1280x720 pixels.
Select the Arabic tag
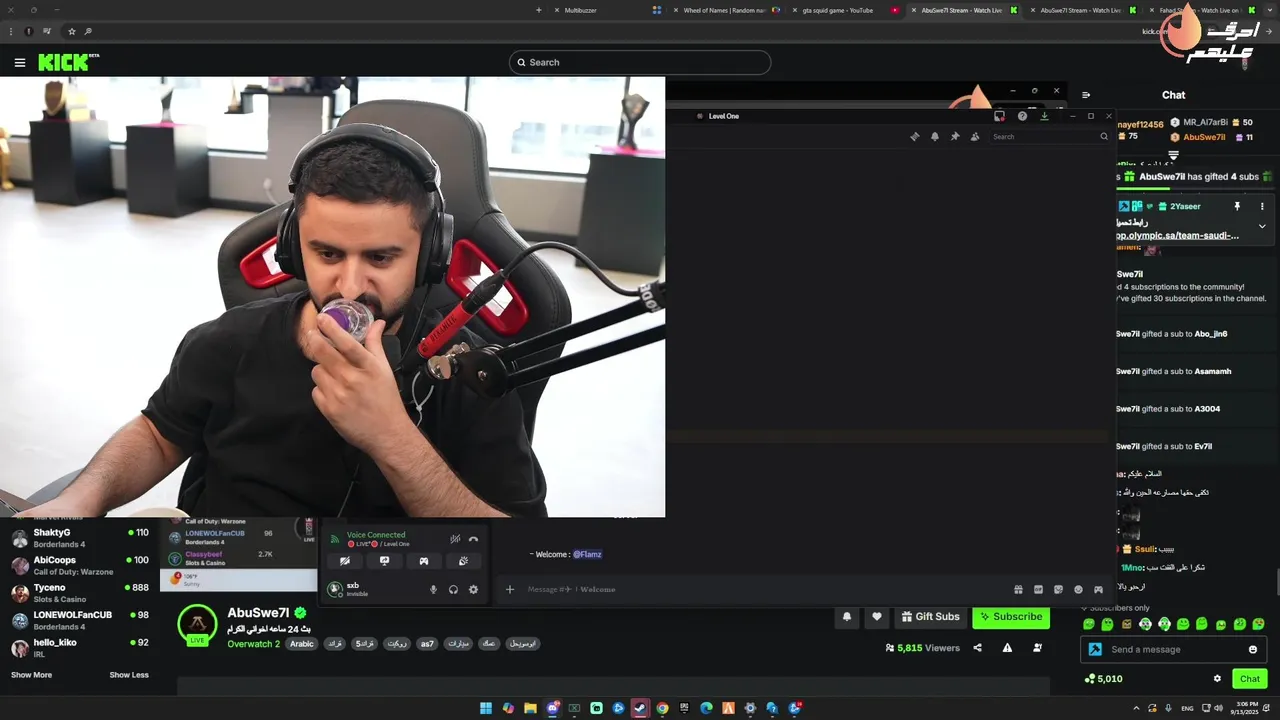302,644
